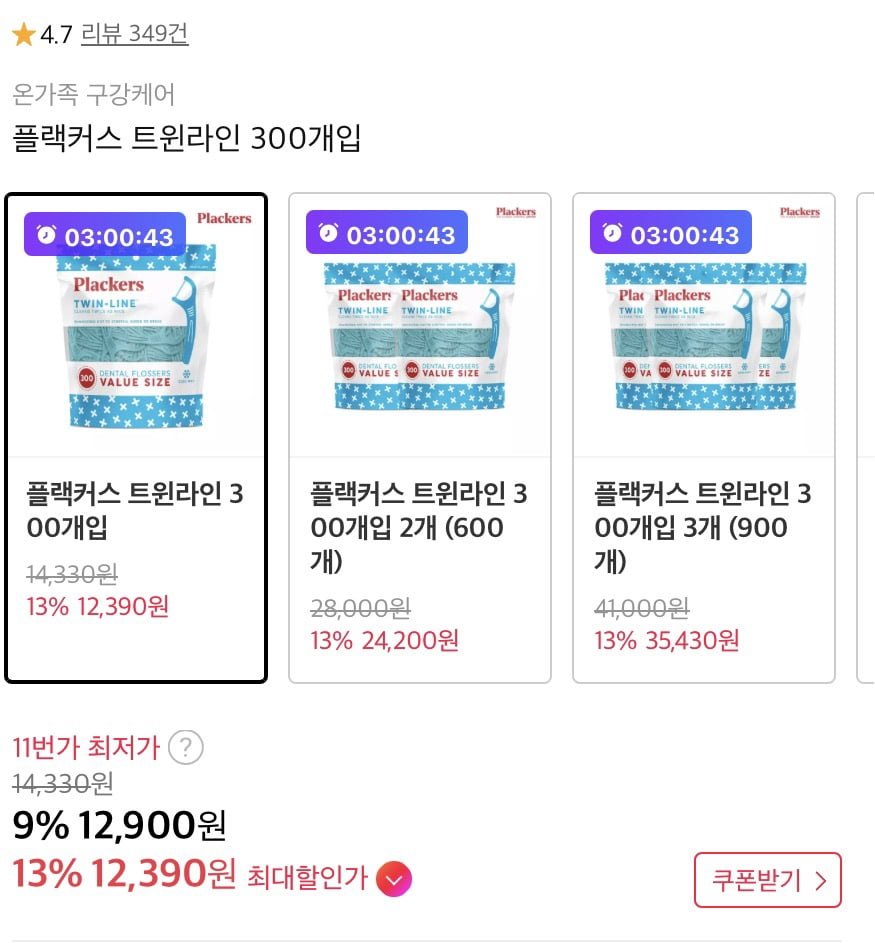Expand the 최대할인가 discount details arrow
Viewport: 875px width, 943px height.
pyautogui.click(x=394, y=879)
